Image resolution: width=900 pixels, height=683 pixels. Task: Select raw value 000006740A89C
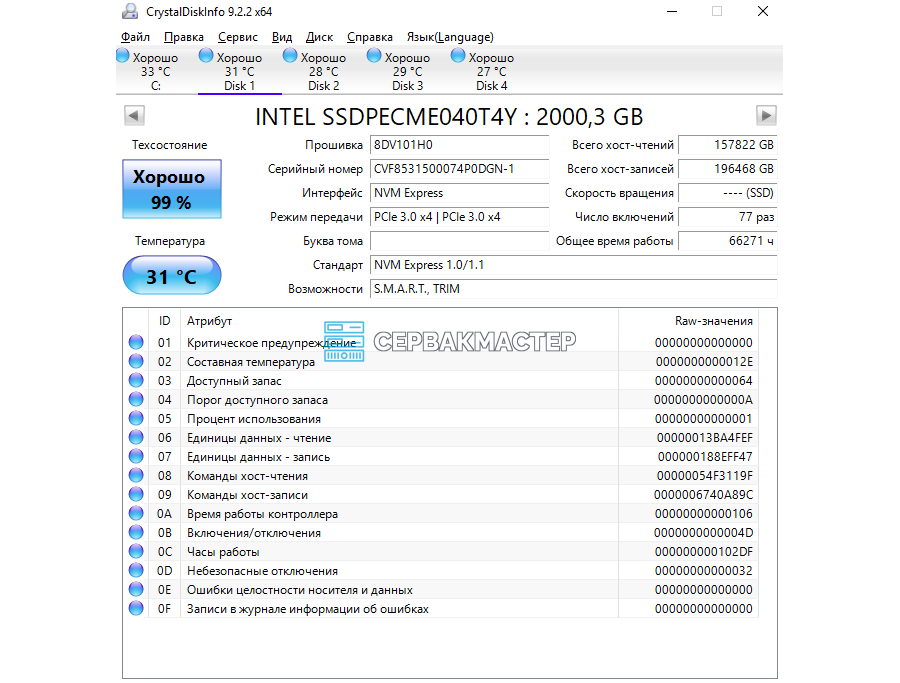tap(703, 495)
